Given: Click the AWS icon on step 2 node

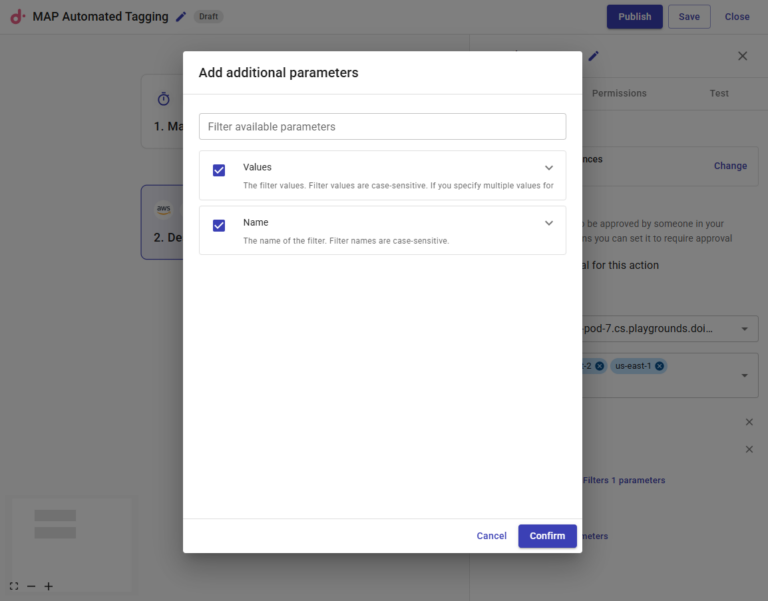Looking at the screenshot, I should coord(164,210).
